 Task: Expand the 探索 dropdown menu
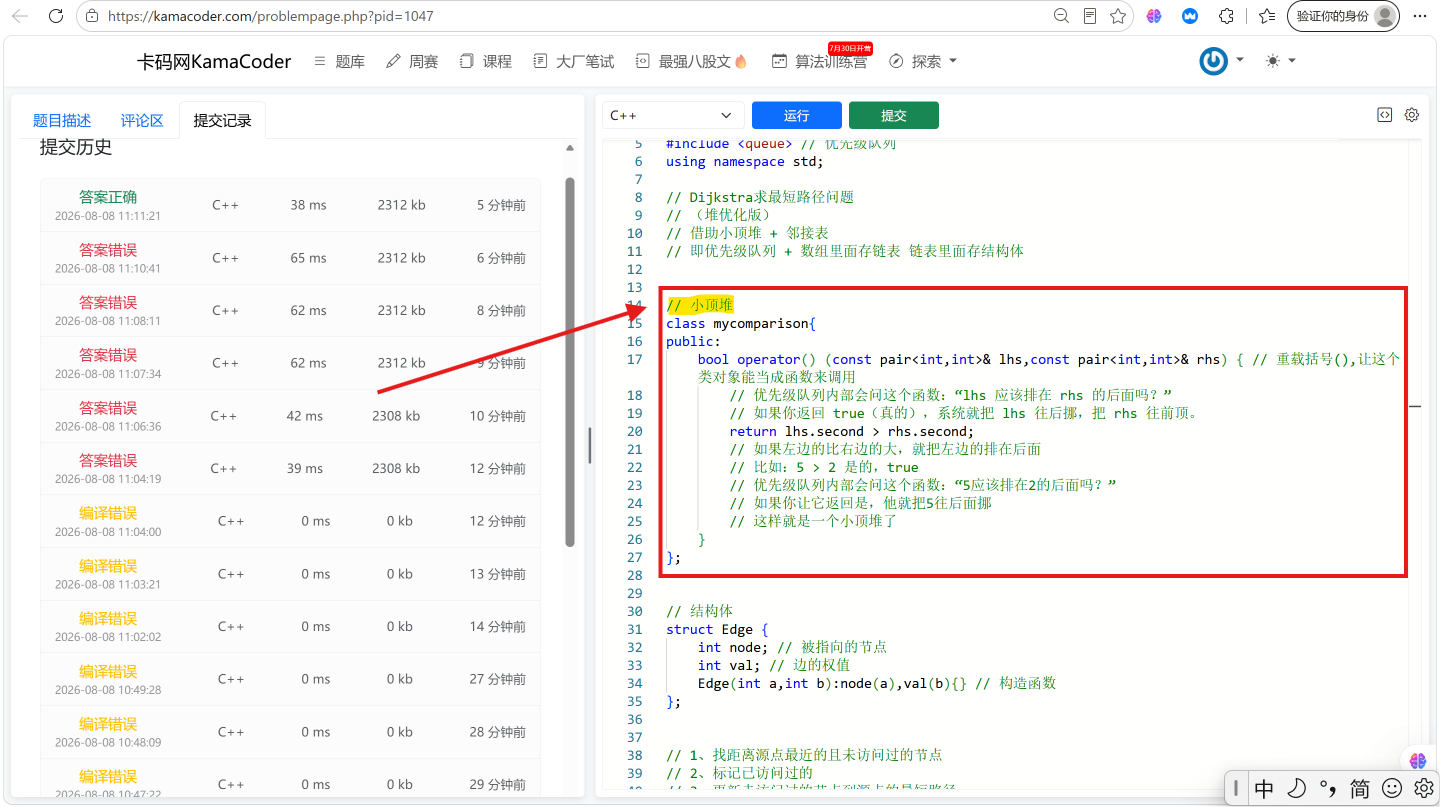click(x=923, y=61)
